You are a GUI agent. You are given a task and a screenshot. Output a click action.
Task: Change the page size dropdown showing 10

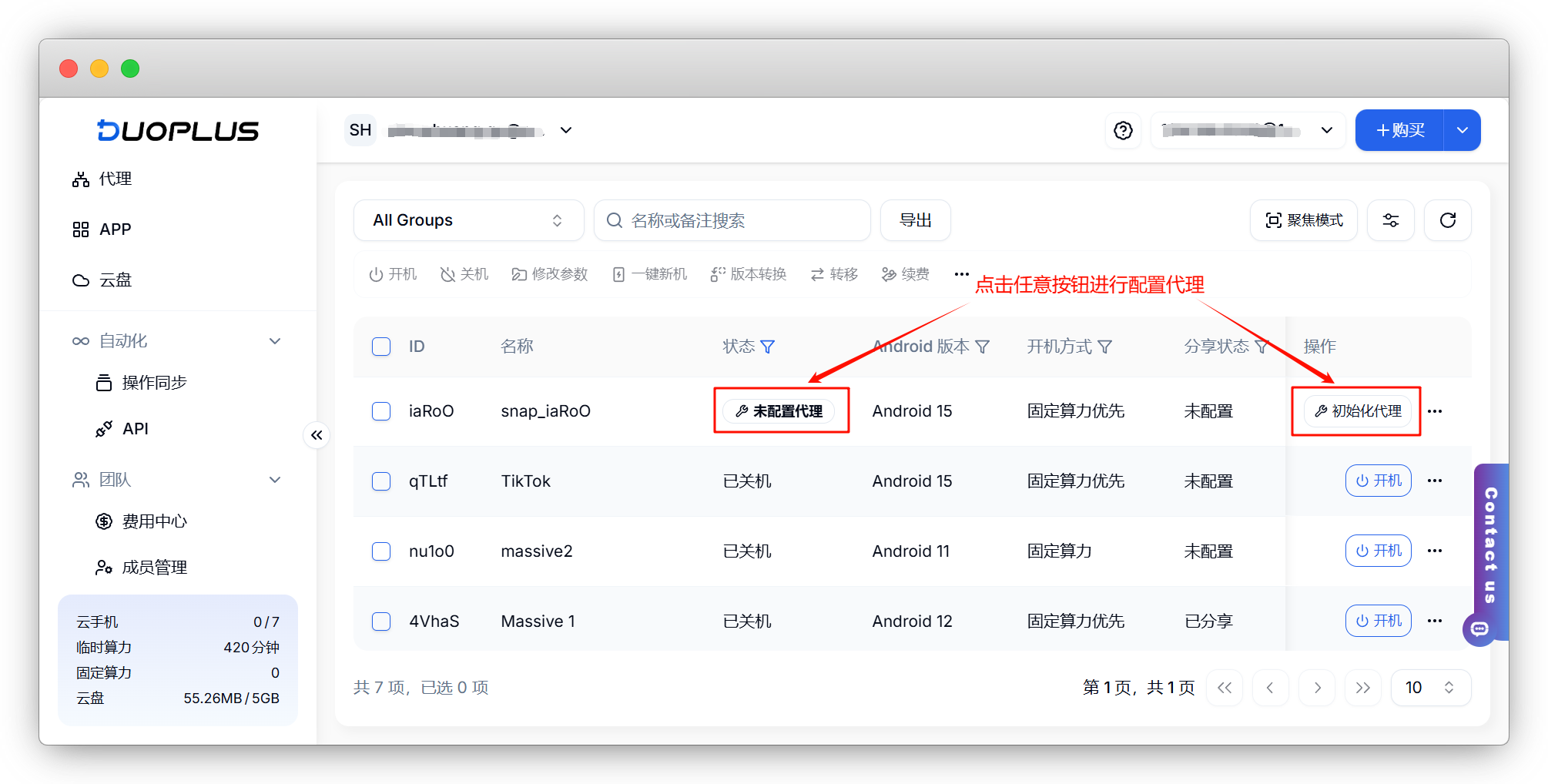click(1430, 688)
